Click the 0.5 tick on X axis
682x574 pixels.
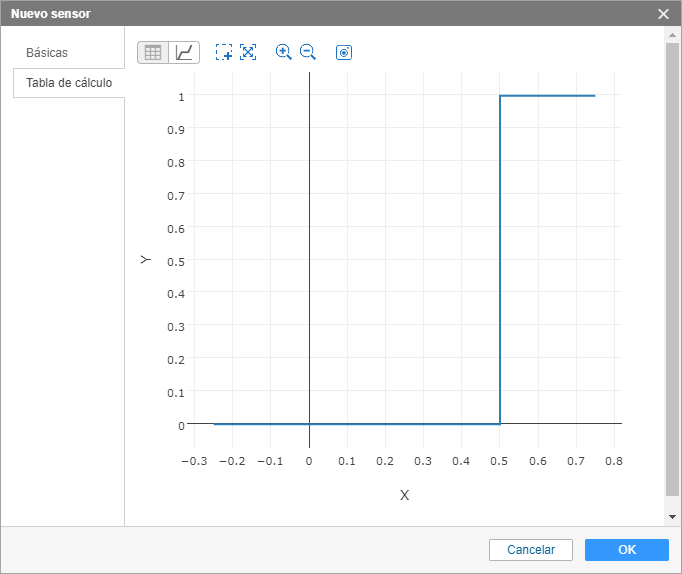(499, 461)
